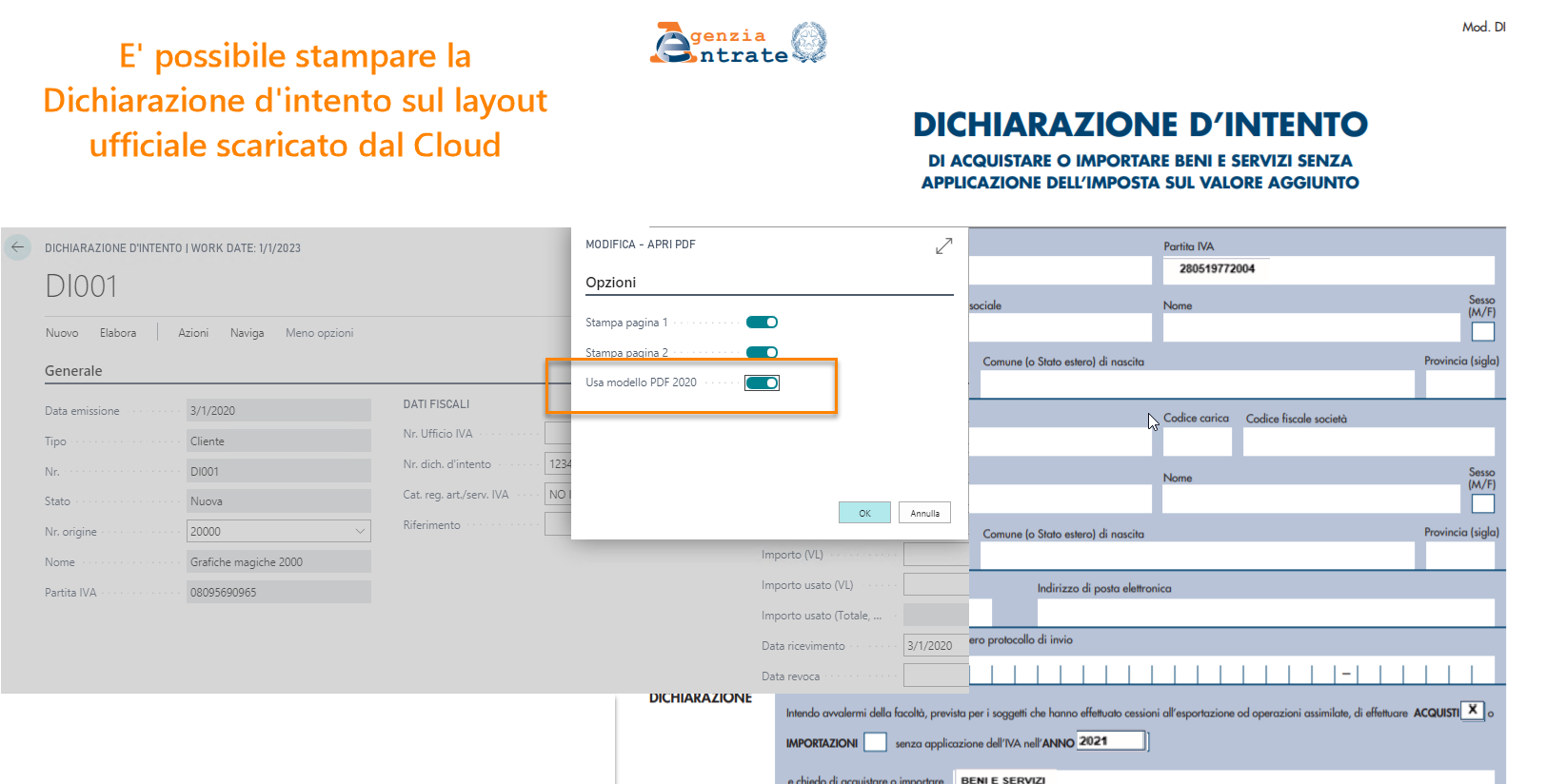
Task: Check the ACQUISTI checkbox
Action: 1473,710
